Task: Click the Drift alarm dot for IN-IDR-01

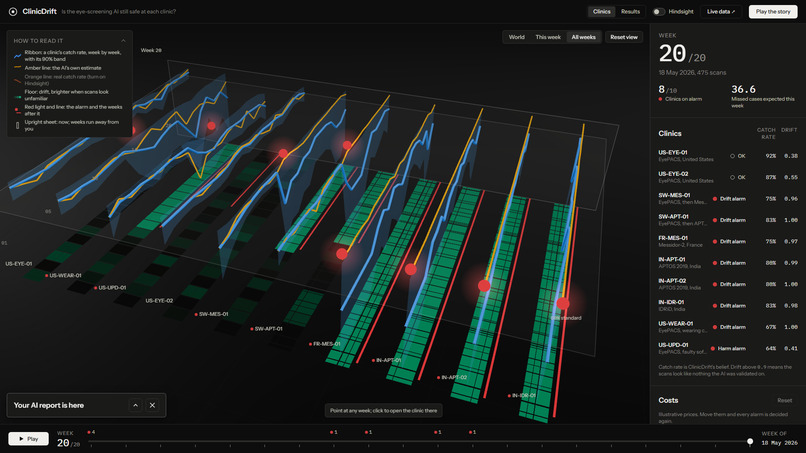Action: coord(715,305)
